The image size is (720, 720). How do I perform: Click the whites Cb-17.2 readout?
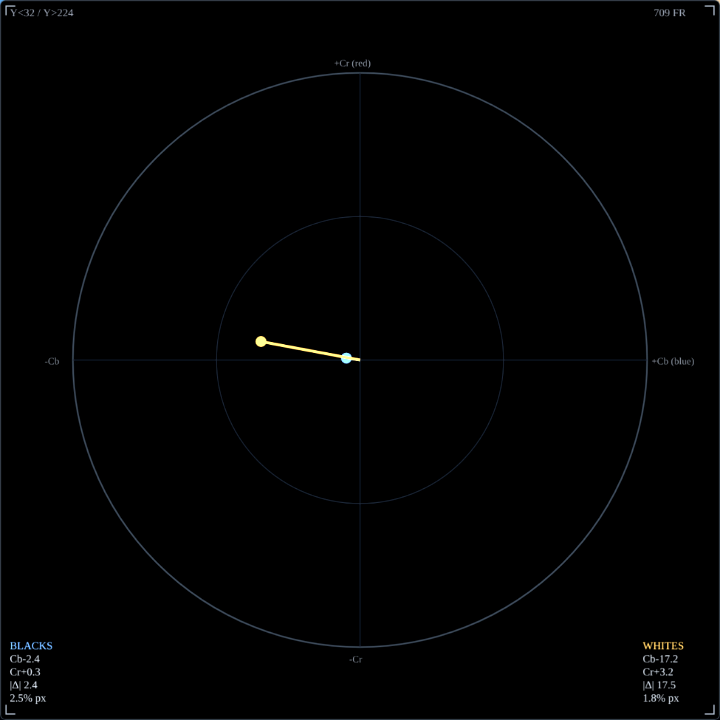(660, 659)
